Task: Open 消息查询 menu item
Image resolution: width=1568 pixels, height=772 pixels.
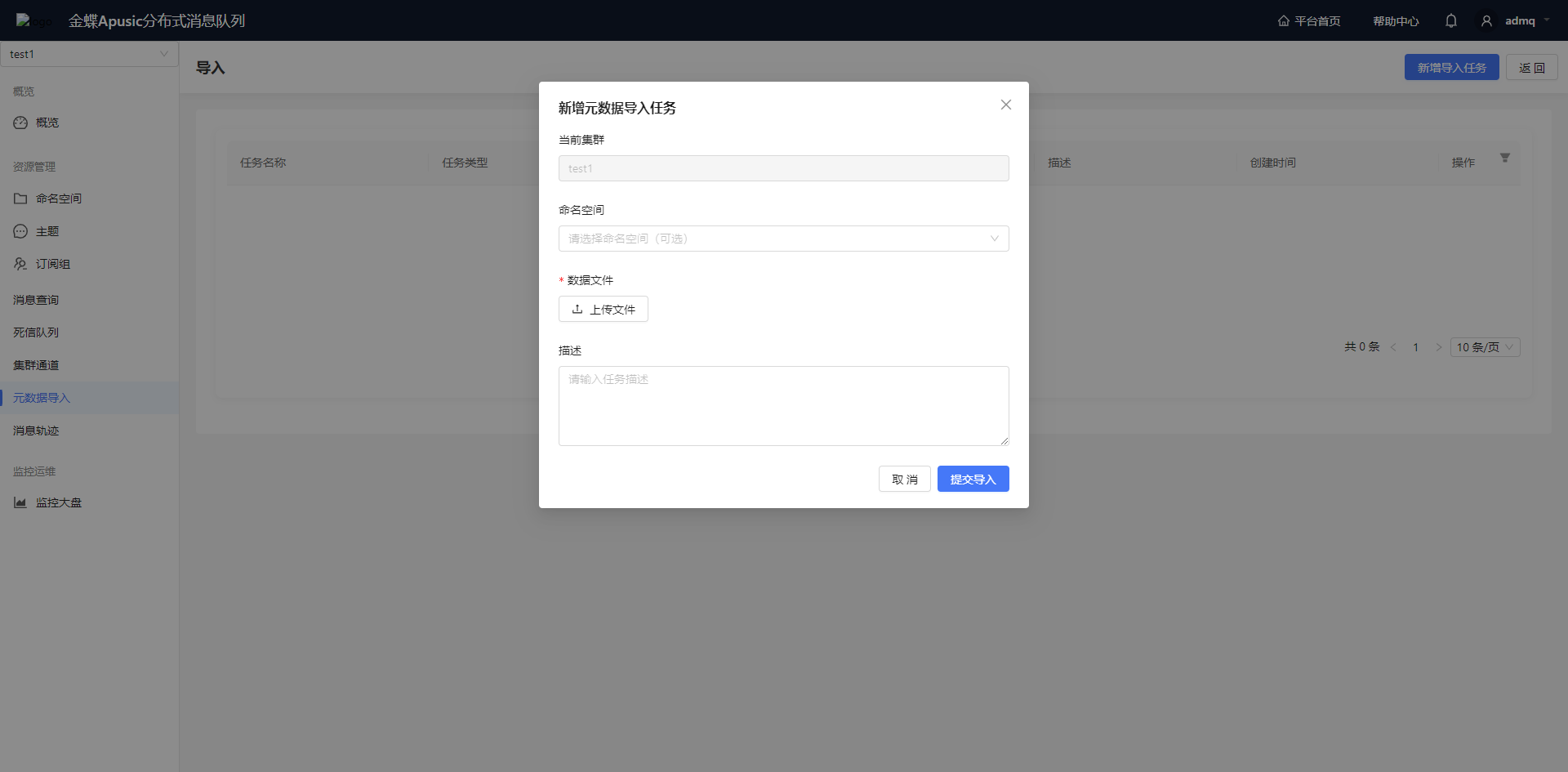Action: pyautogui.click(x=89, y=300)
